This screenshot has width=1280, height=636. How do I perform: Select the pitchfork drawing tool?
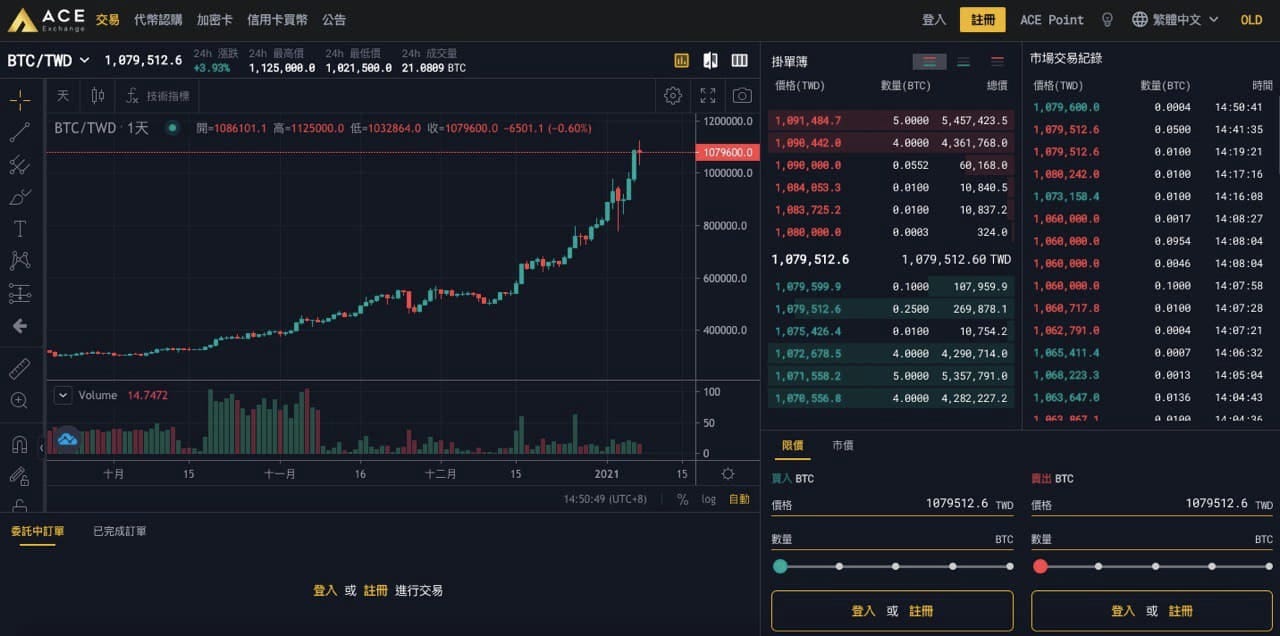click(20, 165)
